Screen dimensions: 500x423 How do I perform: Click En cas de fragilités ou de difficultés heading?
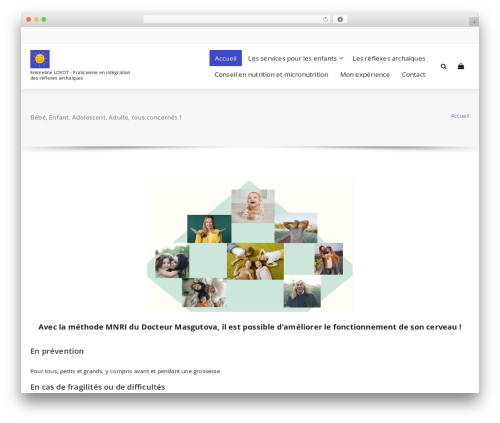pyautogui.click(x=98, y=387)
